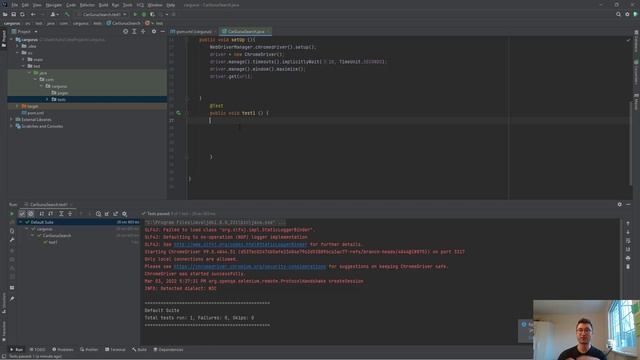Image resolution: width=640 pixels, height=360 pixels.
Task: Click the Debug bug icon in toolbar
Action: pyautogui.click(x=144, y=14)
